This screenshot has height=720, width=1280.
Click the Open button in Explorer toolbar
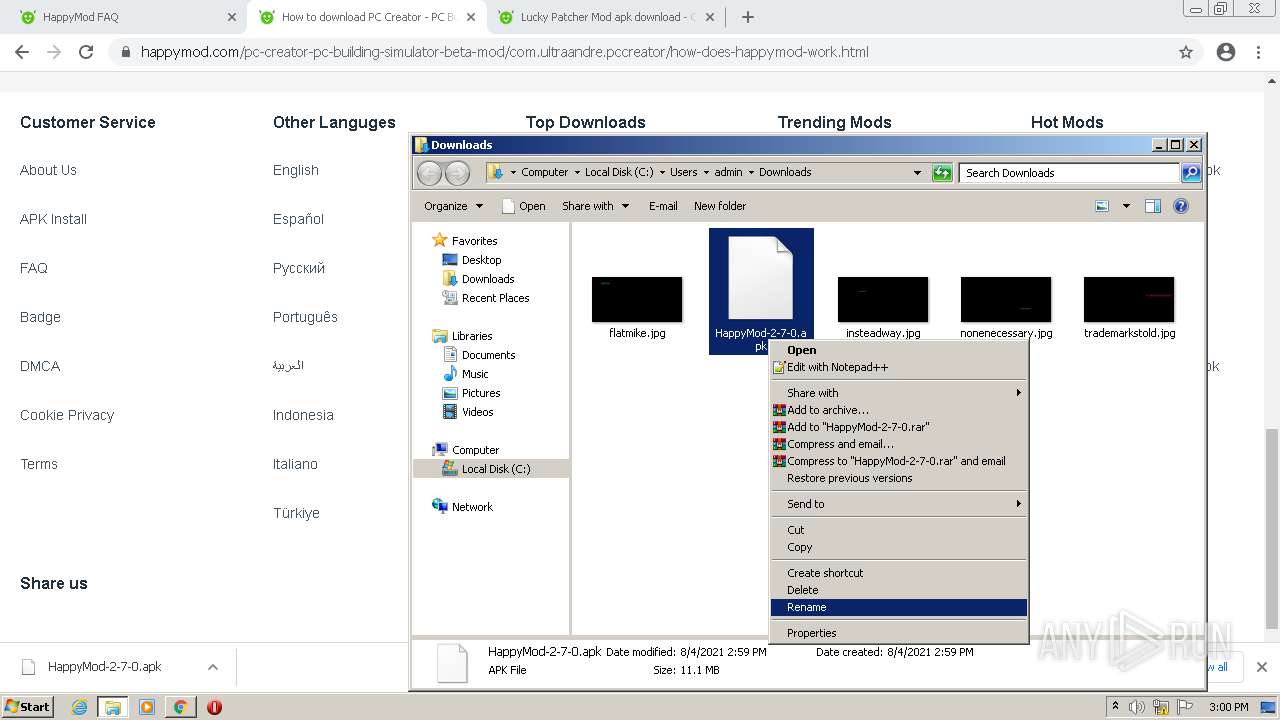(523, 206)
